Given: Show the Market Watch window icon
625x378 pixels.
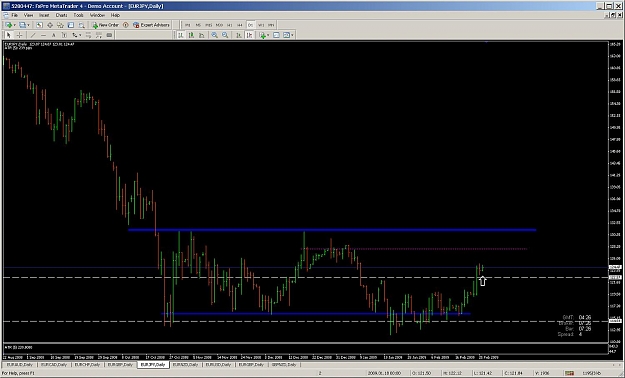Looking at the screenshot, I should [x=39, y=25].
